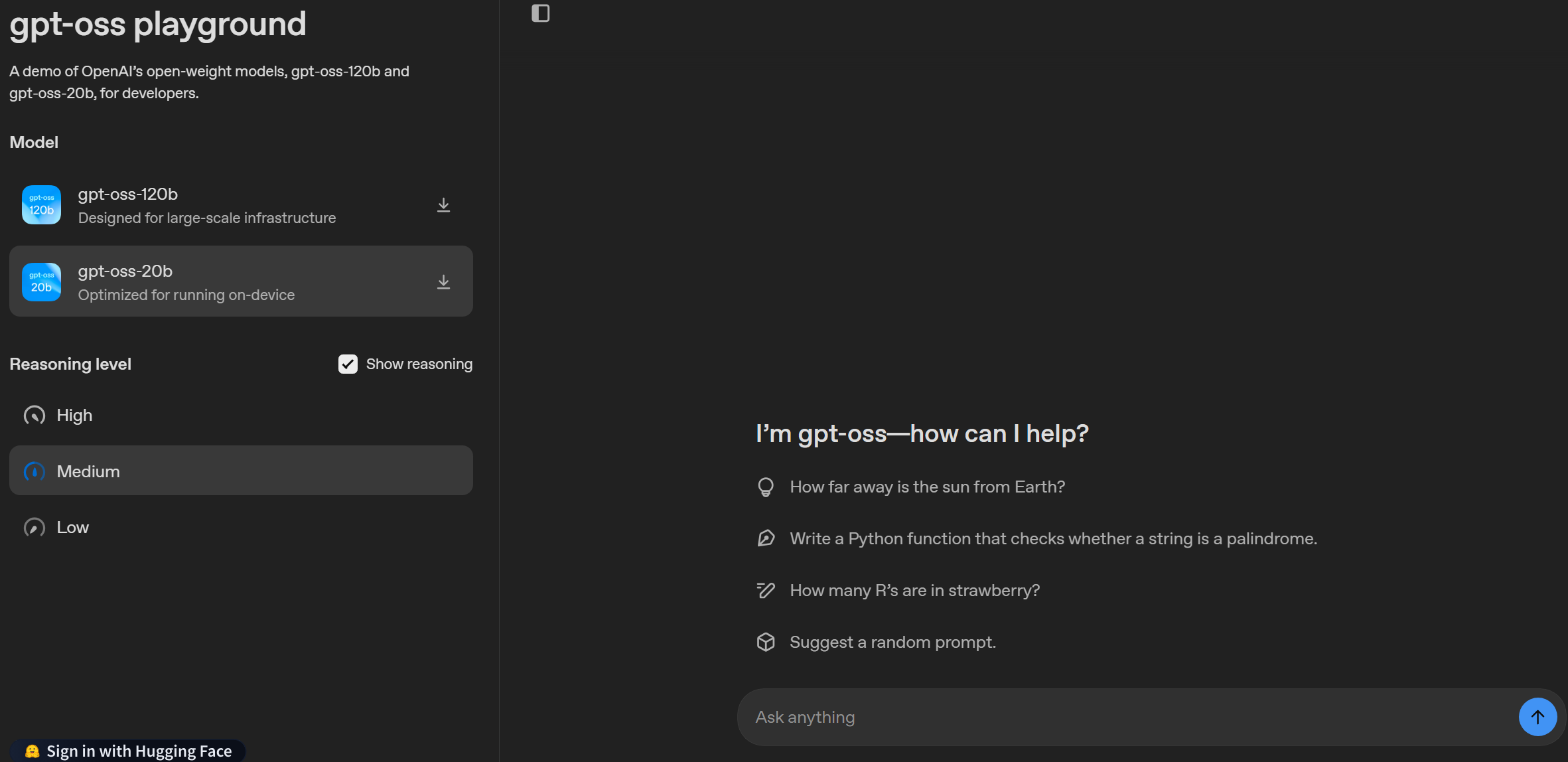Click the 'I'm gpt-oss—how can I help?' heading
The width and height of the screenshot is (1568, 762).
[x=922, y=433]
